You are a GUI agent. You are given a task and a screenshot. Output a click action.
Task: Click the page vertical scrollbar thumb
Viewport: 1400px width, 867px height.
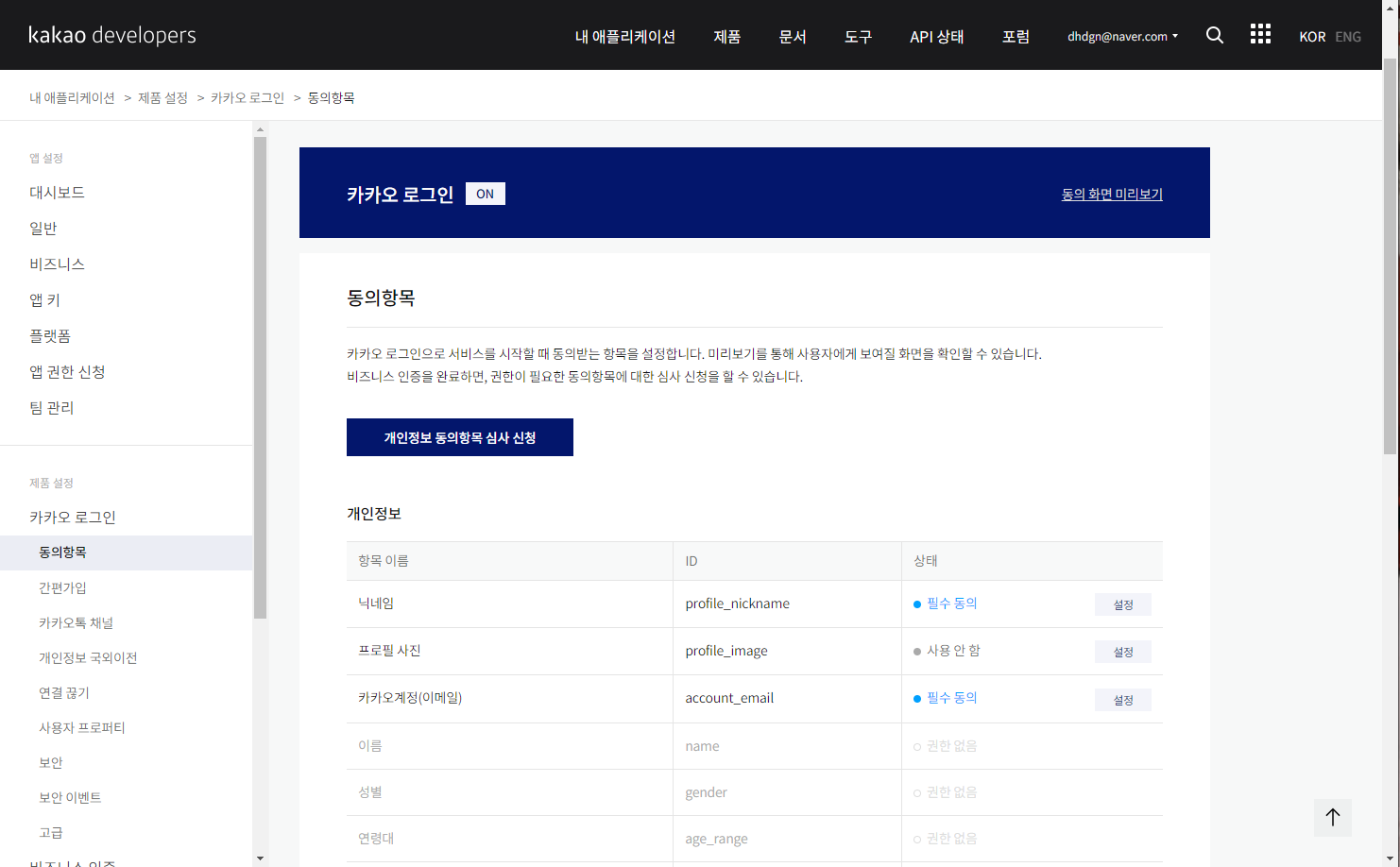point(1390,255)
